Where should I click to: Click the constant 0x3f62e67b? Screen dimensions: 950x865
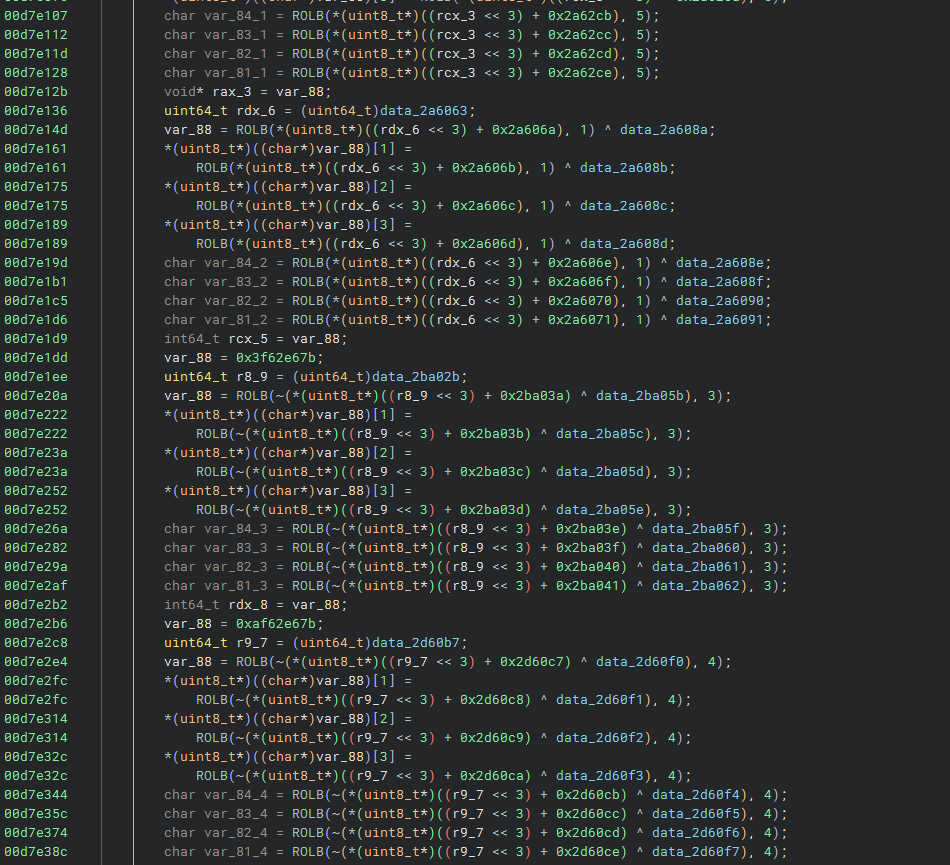click(276, 357)
